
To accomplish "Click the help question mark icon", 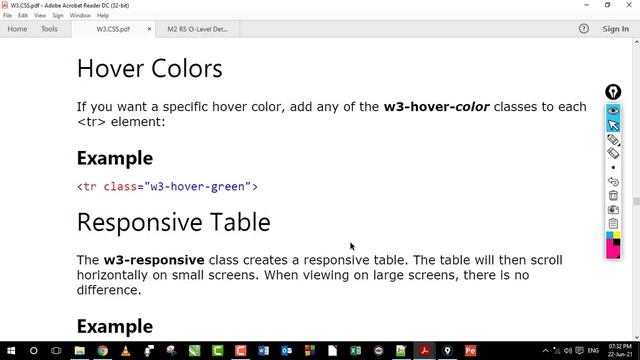I will coord(584,29).
